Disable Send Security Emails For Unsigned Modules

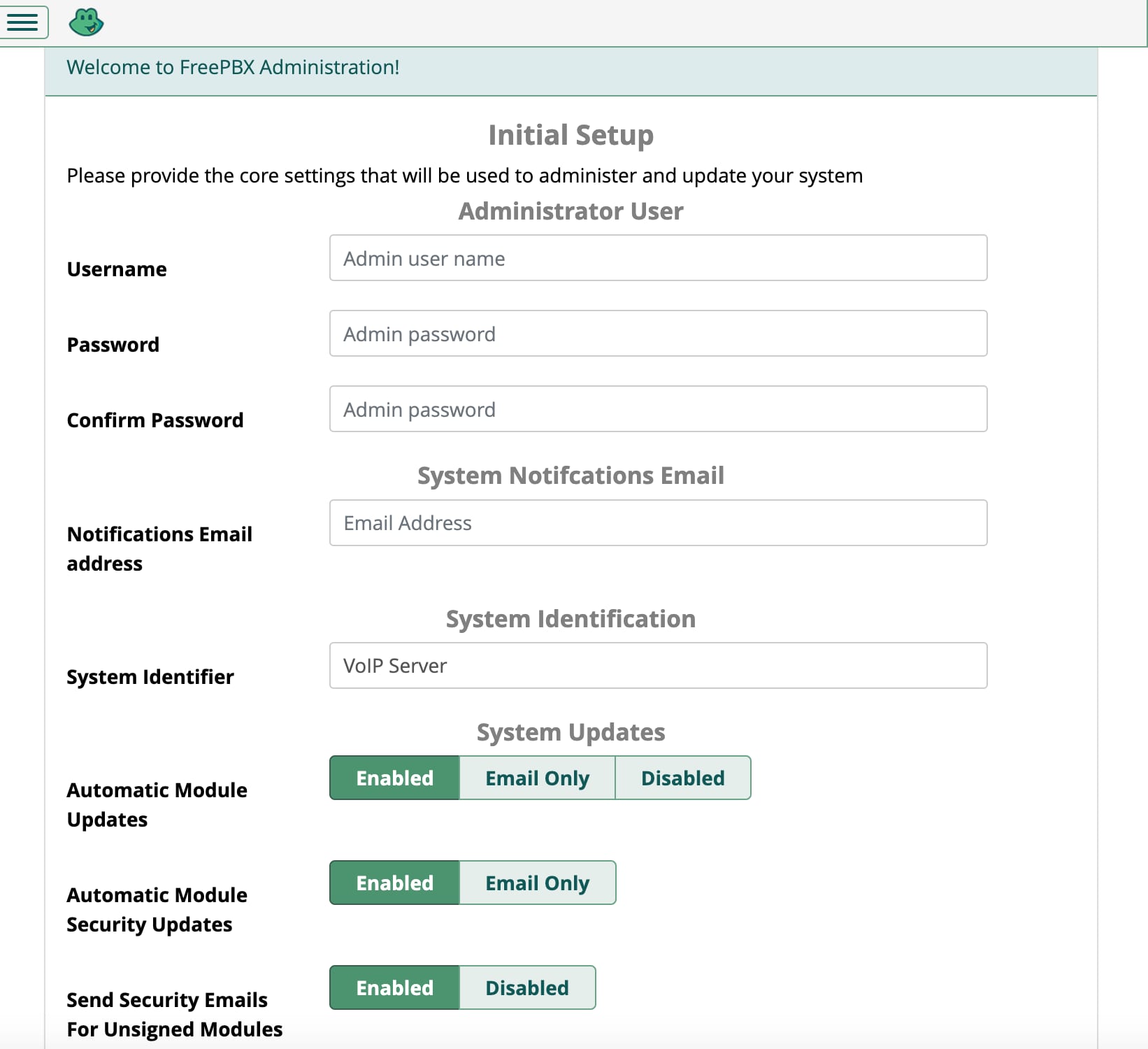[526, 987]
